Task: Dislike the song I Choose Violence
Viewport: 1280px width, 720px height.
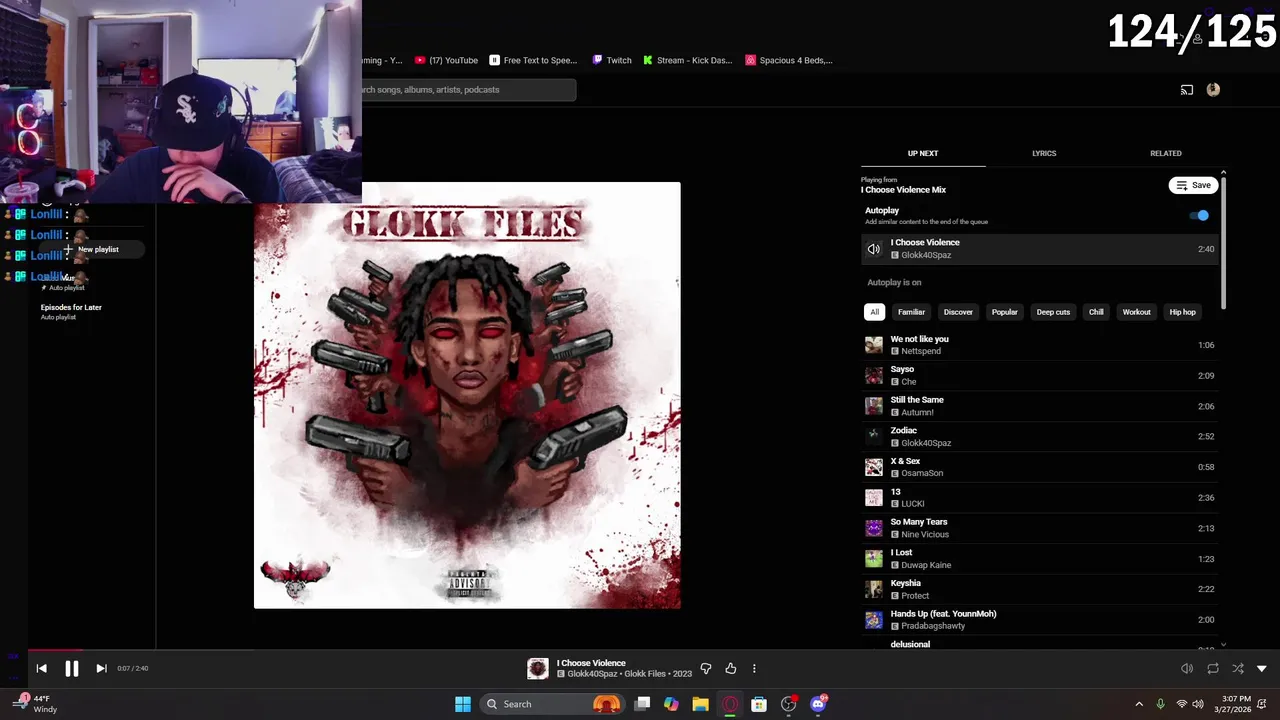Action: [x=706, y=668]
